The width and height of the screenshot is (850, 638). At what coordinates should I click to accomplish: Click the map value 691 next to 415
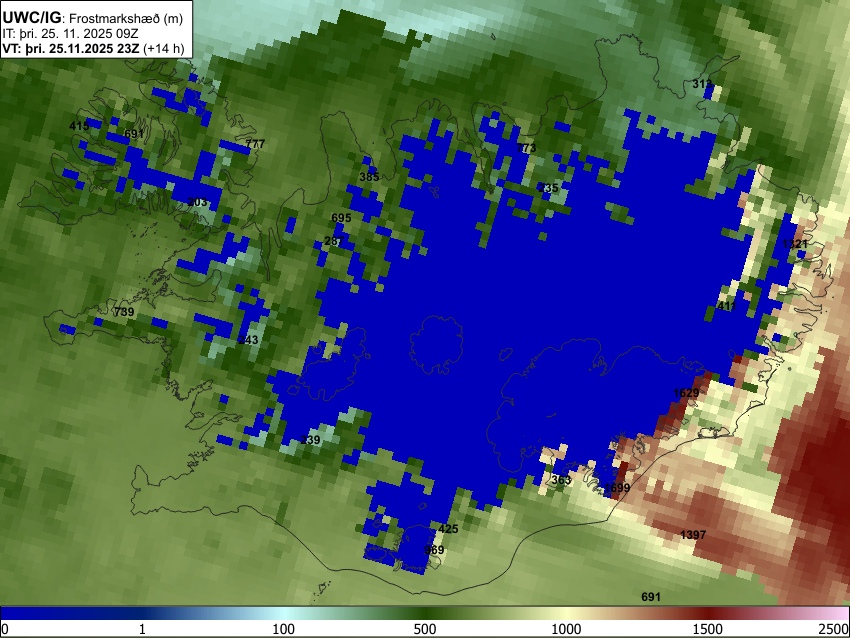(x=134, y=134)
